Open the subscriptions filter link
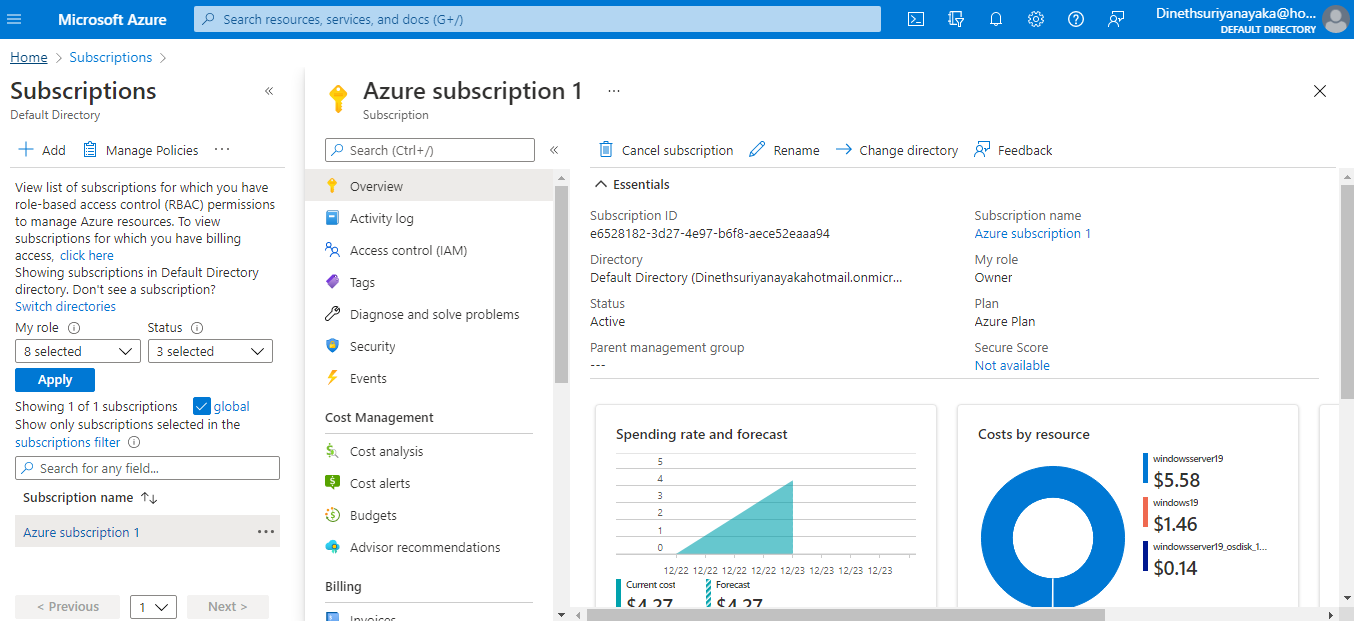Image resolution: width=1354 pixels, height=621 pixels. pos(67,442)
